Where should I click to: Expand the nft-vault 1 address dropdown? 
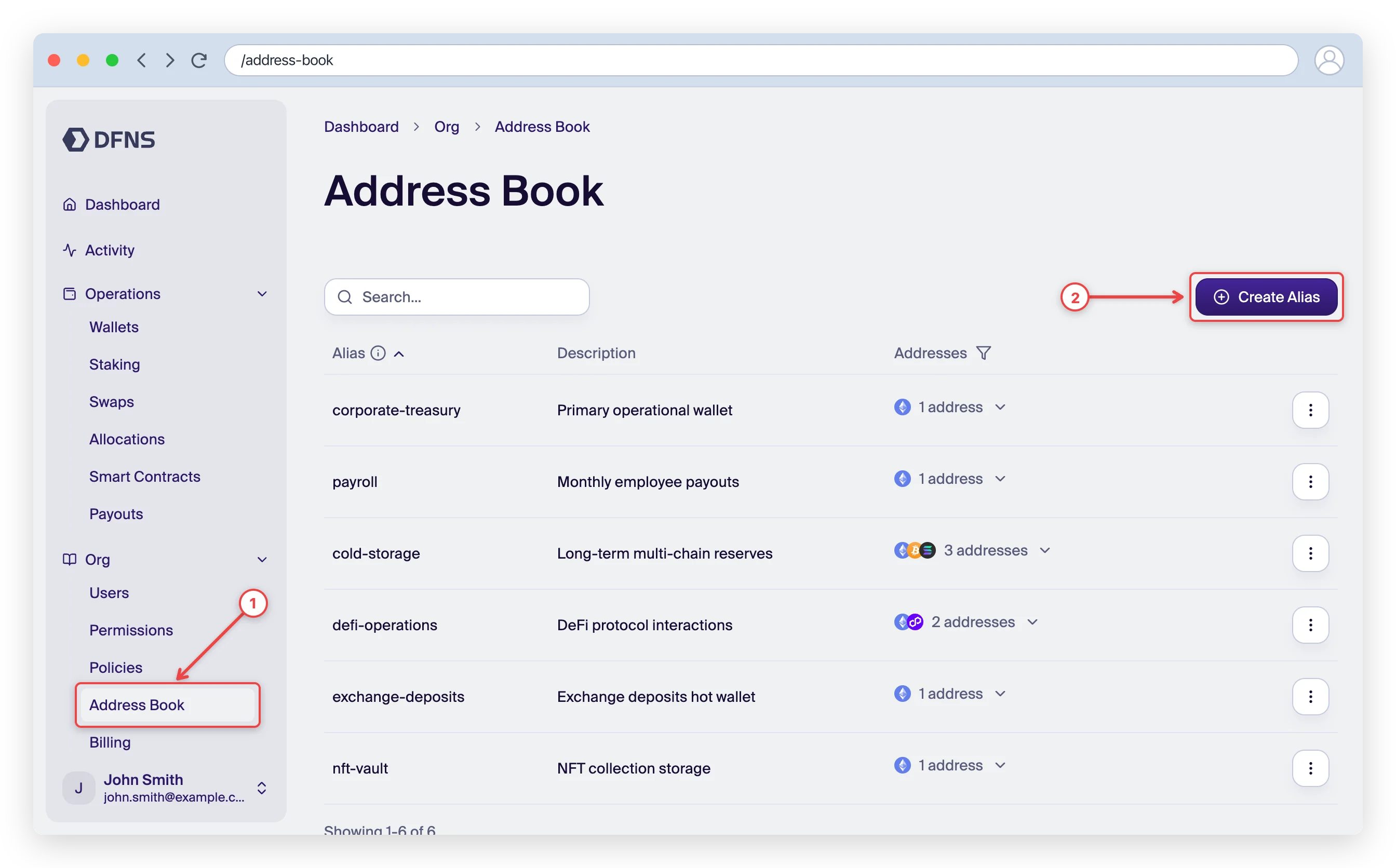(1000, 765)
